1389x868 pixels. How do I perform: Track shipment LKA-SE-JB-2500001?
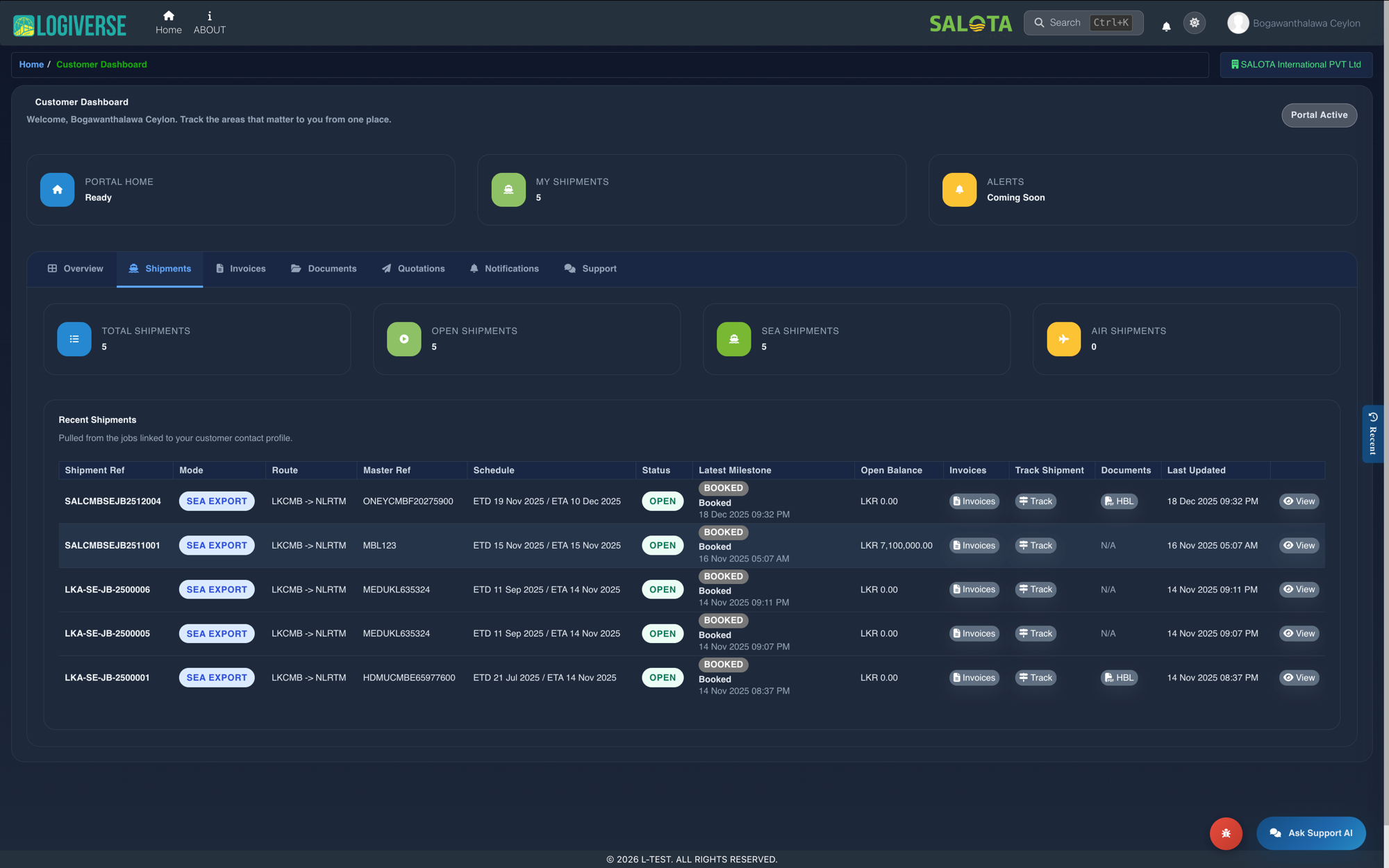[x=1035, y=678]
